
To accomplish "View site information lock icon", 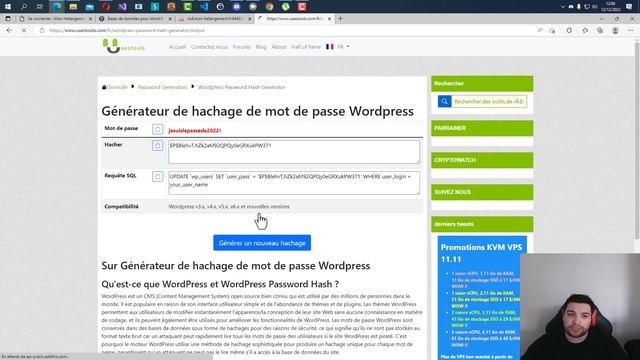I will (x=42, y=30).
